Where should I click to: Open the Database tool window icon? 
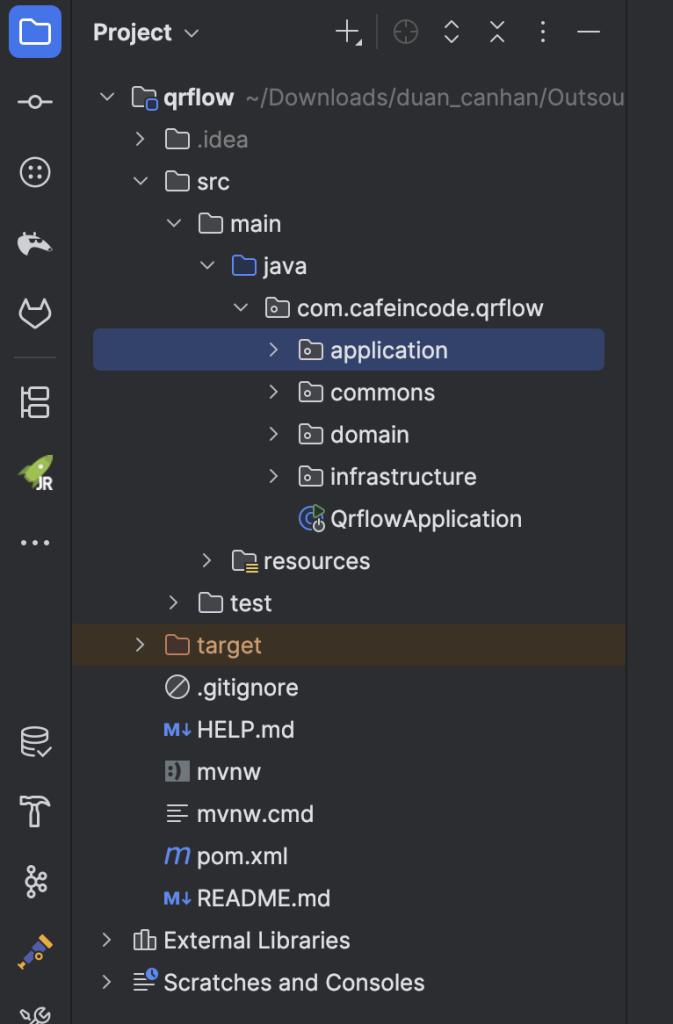point(35,742)
